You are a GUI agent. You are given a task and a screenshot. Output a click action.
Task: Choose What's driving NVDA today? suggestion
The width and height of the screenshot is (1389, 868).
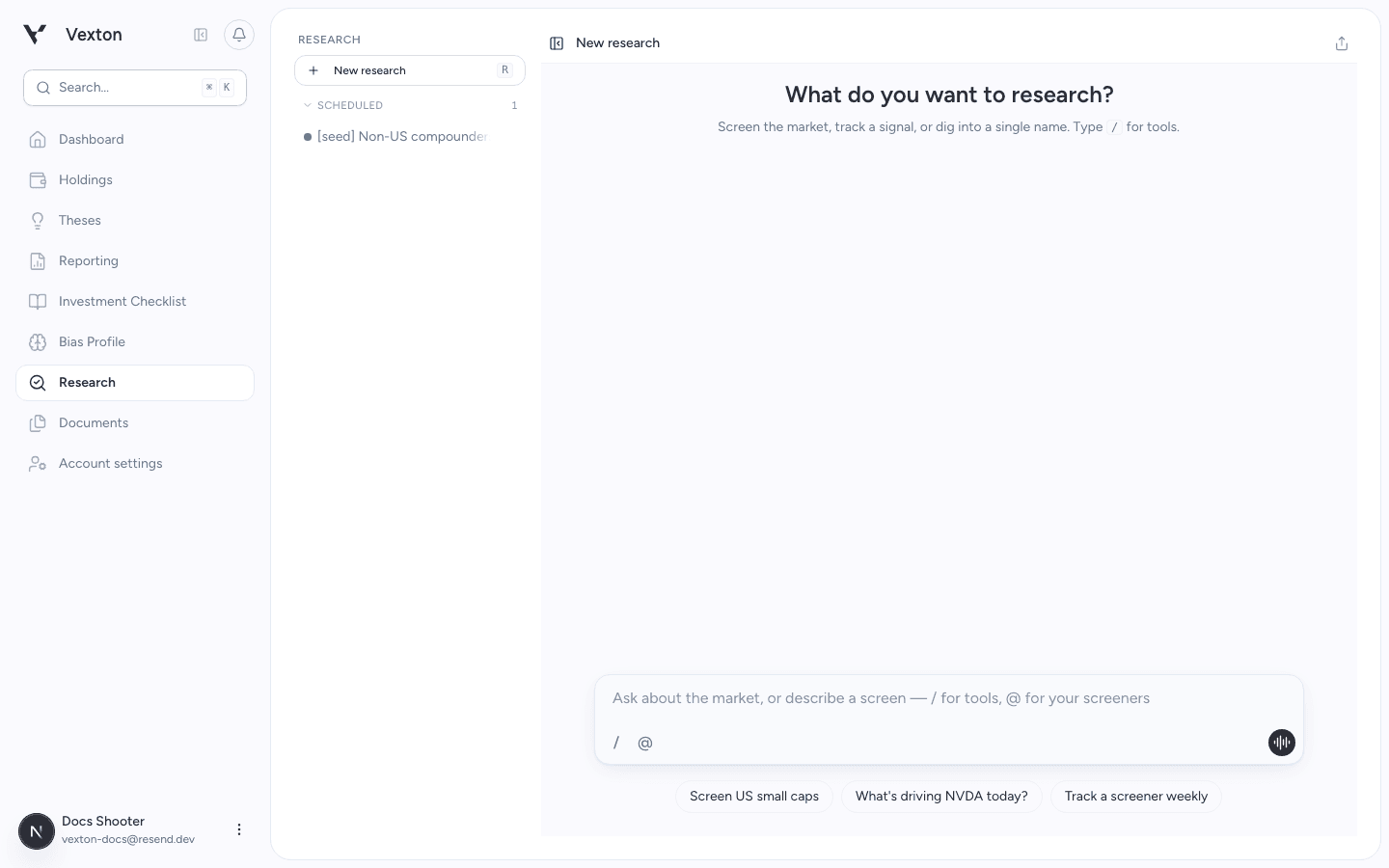point(941,797)
